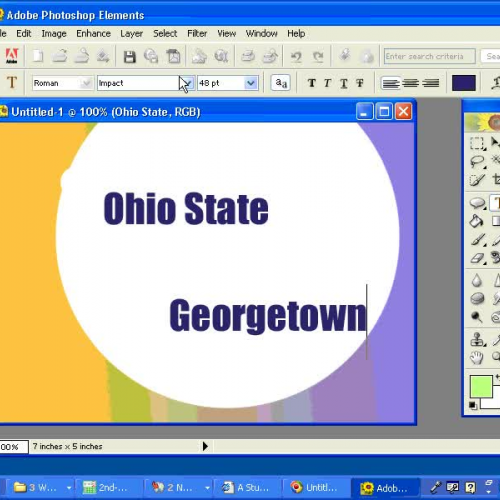Open the Quick Fix toolbar icon
The height and width of the screenshot is (500, 500).
pyautogui.click(x=345, y=55)
